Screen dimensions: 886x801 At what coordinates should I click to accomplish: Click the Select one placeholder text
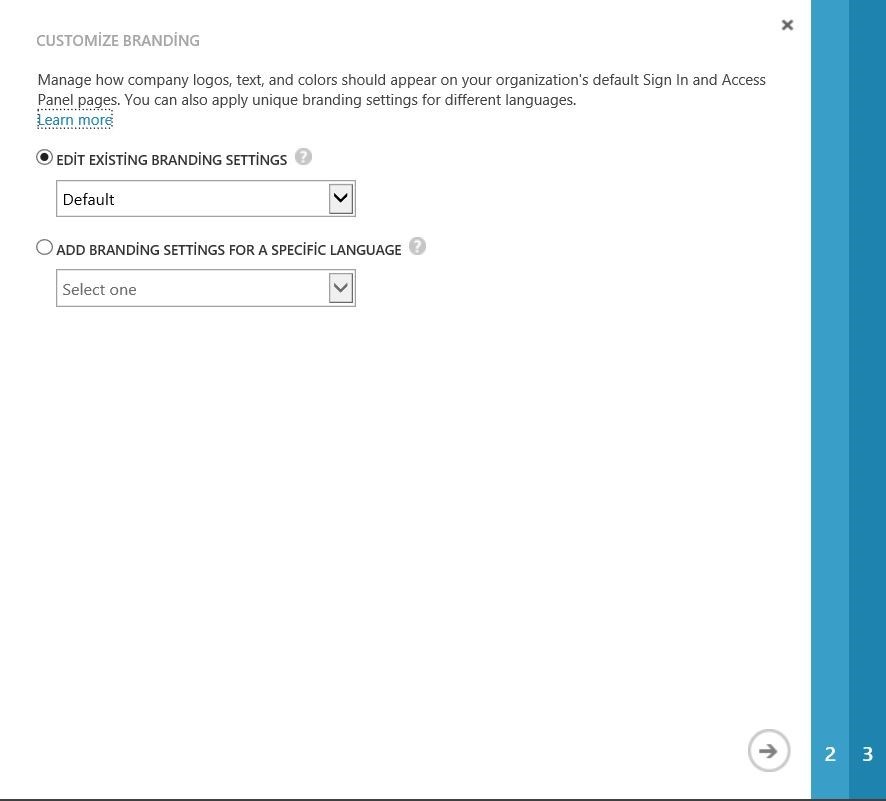tap(99, 289)
